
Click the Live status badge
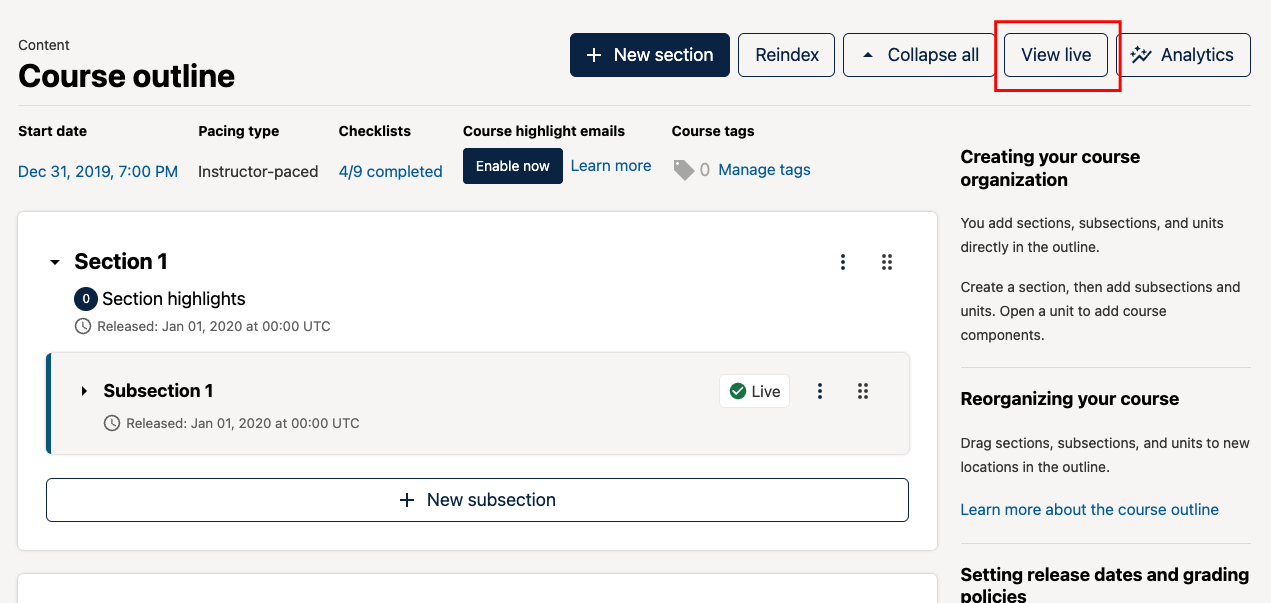pyautogui.click(x=755, y=391)
